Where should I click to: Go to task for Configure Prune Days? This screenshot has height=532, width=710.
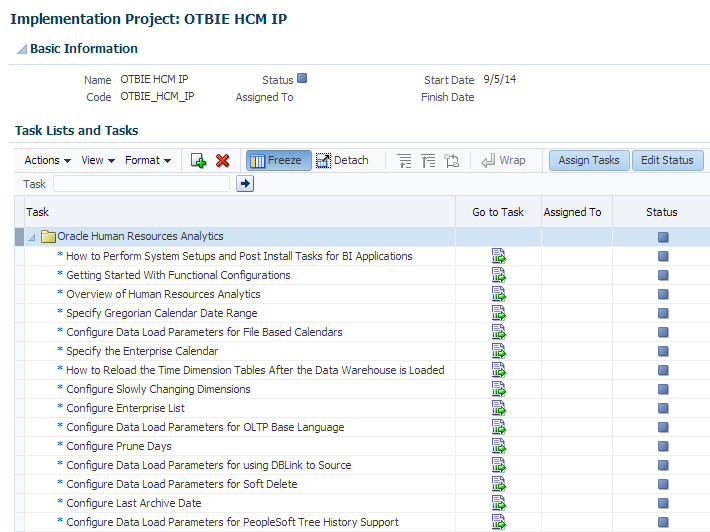click(499, 446)
